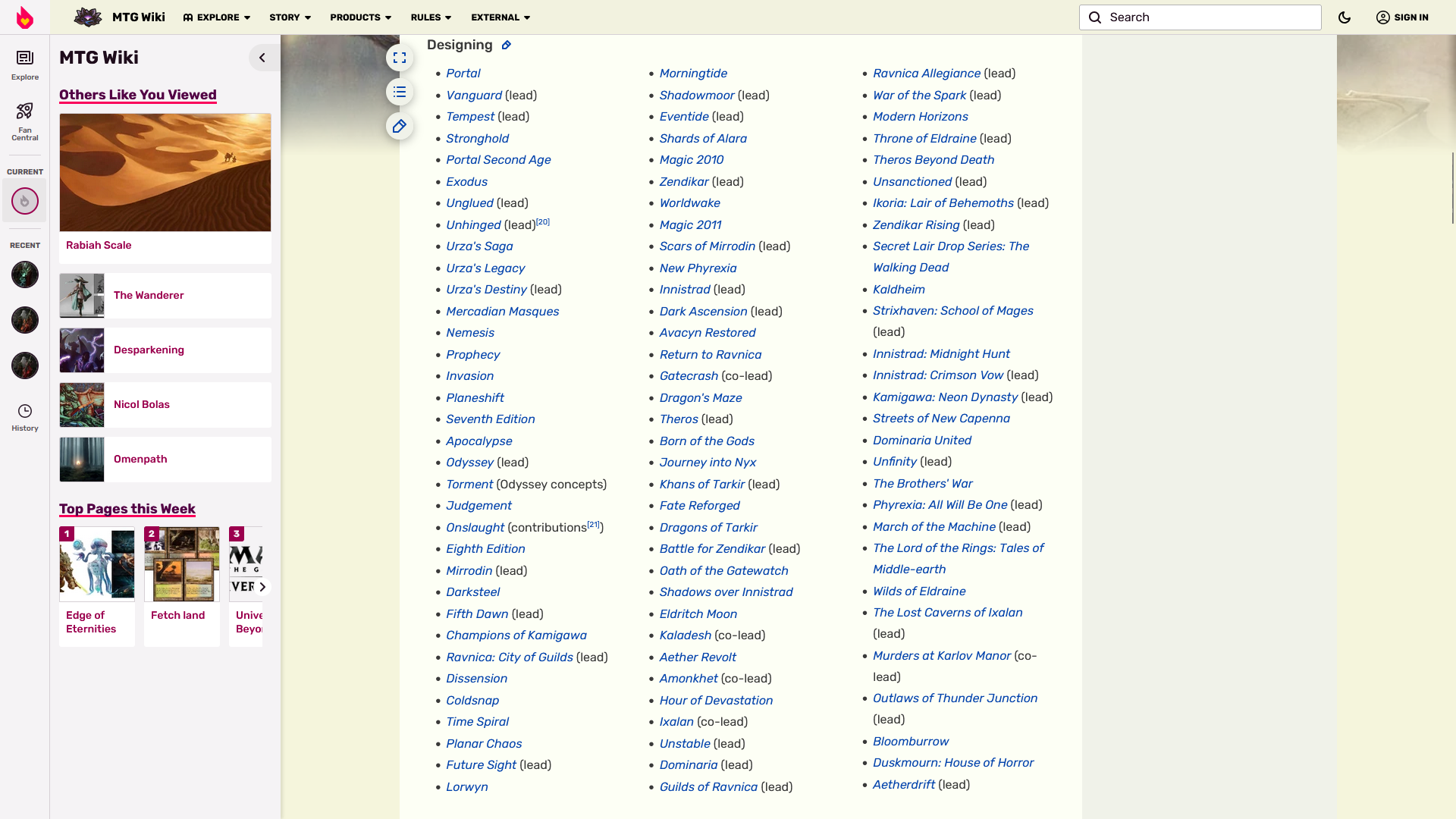Open the Rabiah Scale desert thumbnail
The image size is (1456, 819).
pyautogui.click(x=165, y=172)
